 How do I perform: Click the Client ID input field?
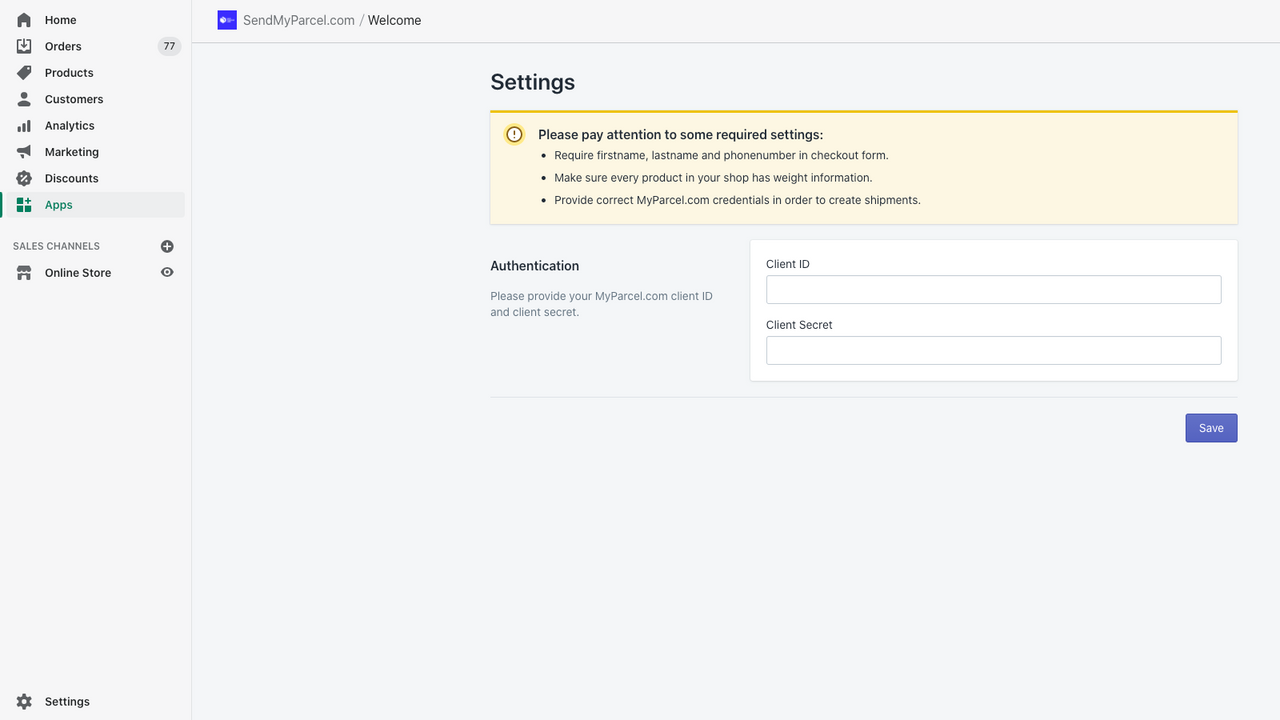coord(992,289)
